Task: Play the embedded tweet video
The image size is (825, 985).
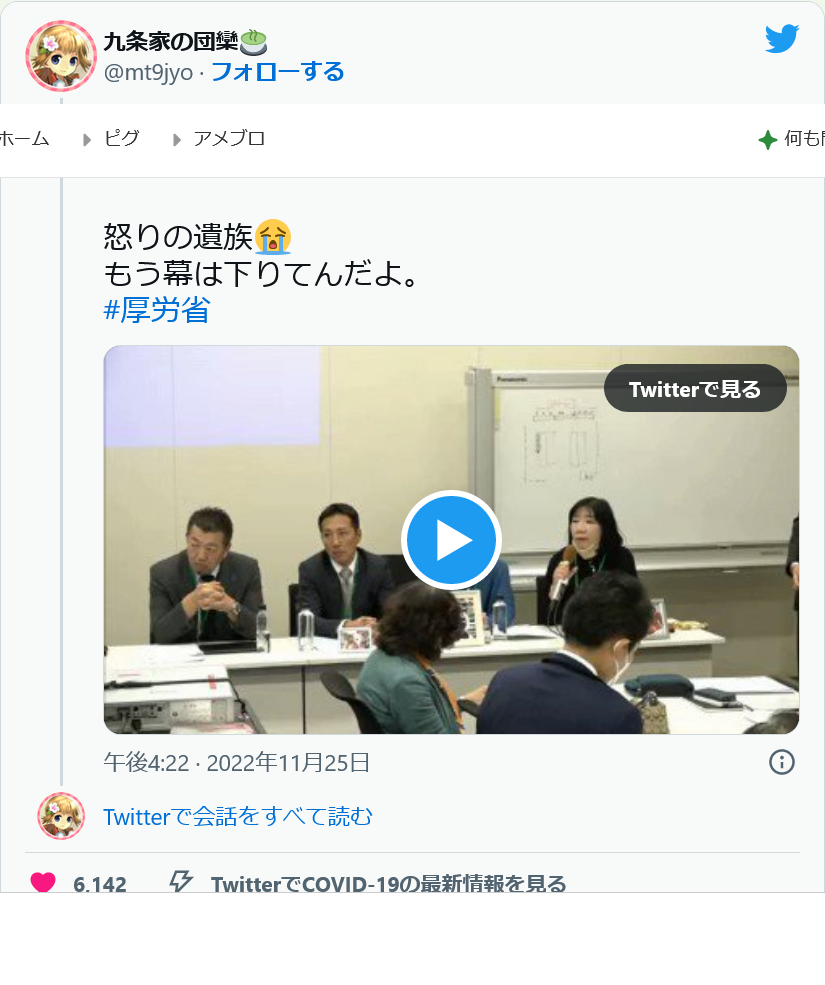Action: click(x=451, y=540)
